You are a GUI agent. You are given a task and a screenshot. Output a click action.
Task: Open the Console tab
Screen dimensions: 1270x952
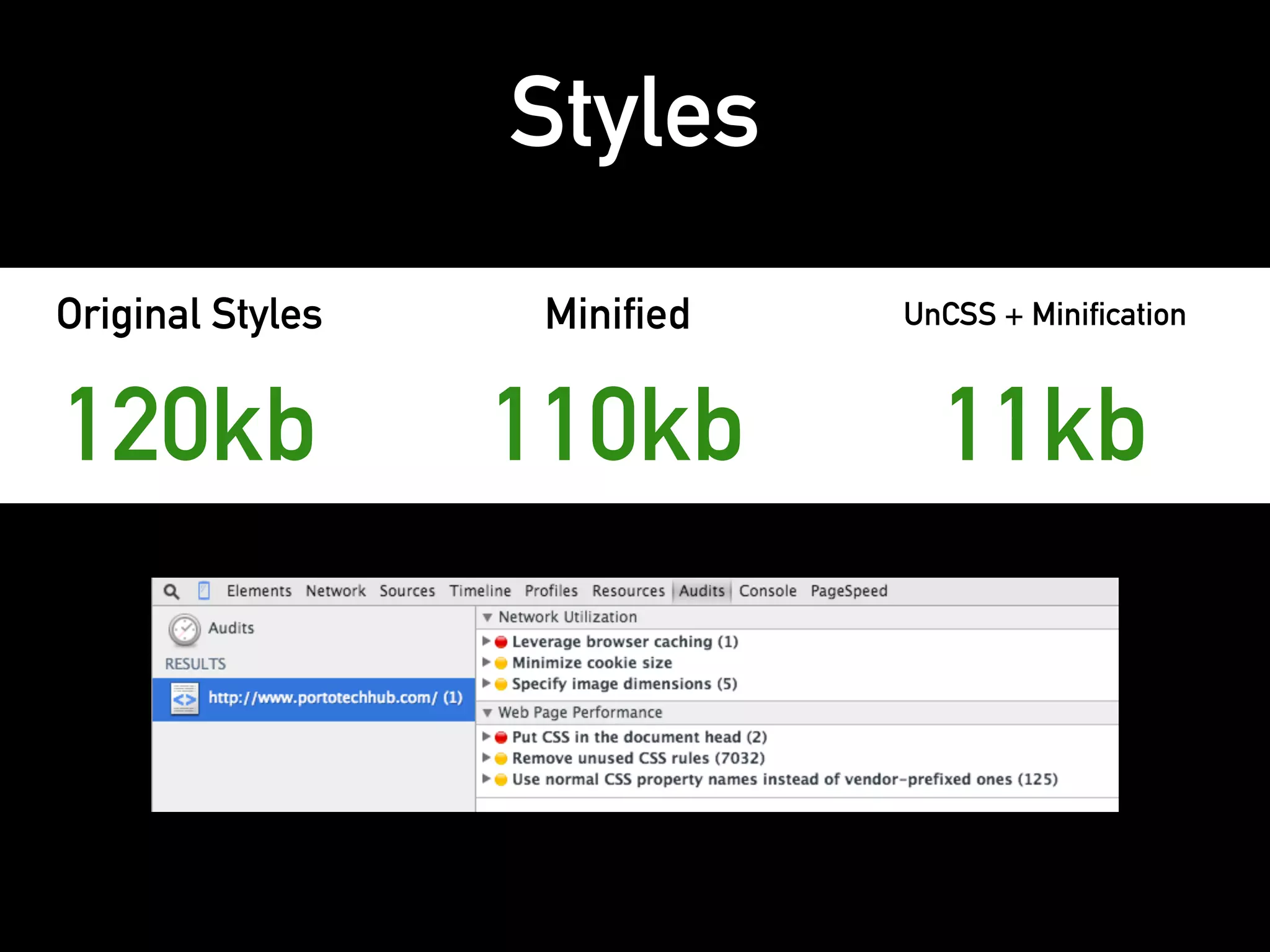768,591
